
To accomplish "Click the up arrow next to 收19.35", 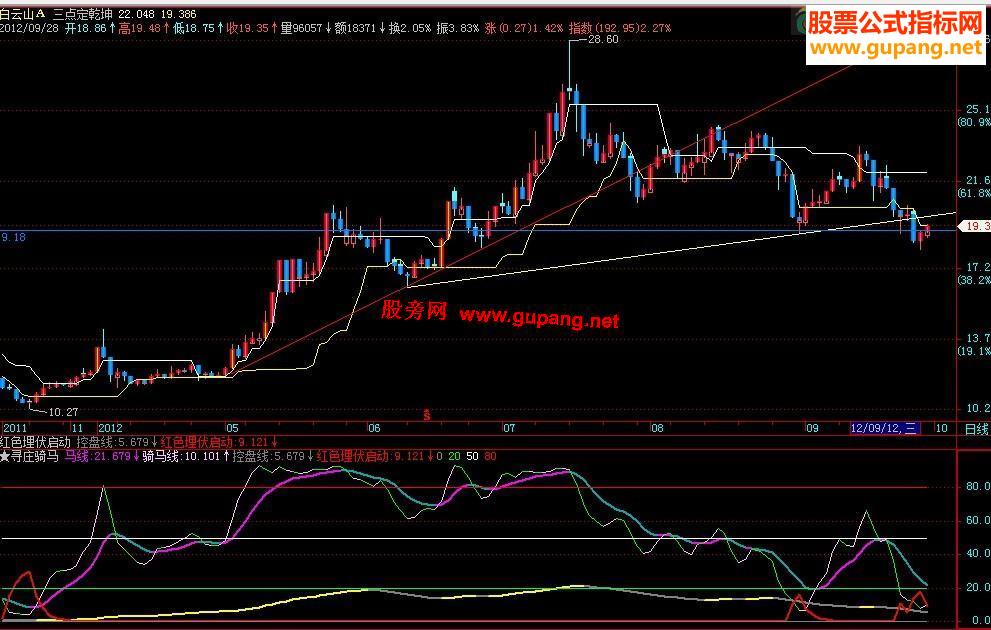I will click(x=276, y=30).
